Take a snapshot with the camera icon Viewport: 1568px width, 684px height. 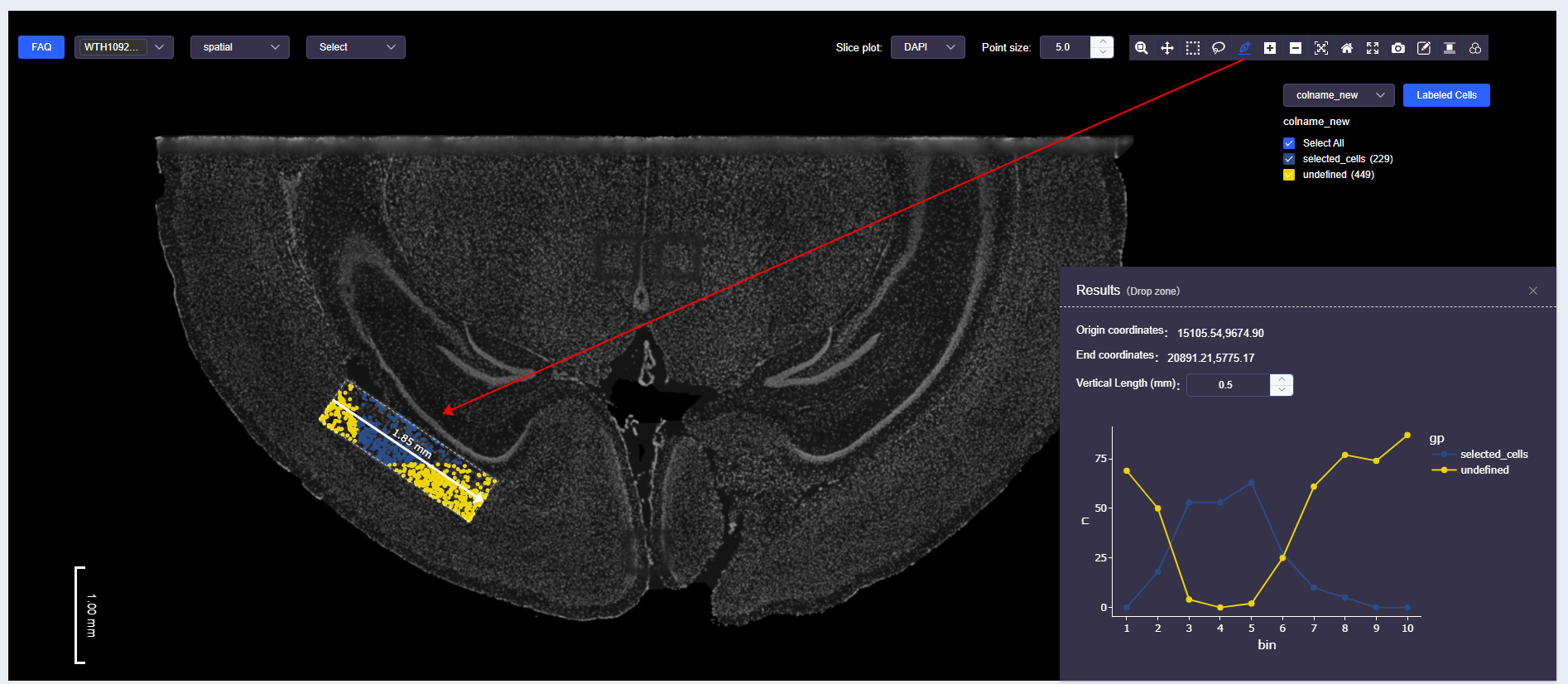coord(1398,48)
